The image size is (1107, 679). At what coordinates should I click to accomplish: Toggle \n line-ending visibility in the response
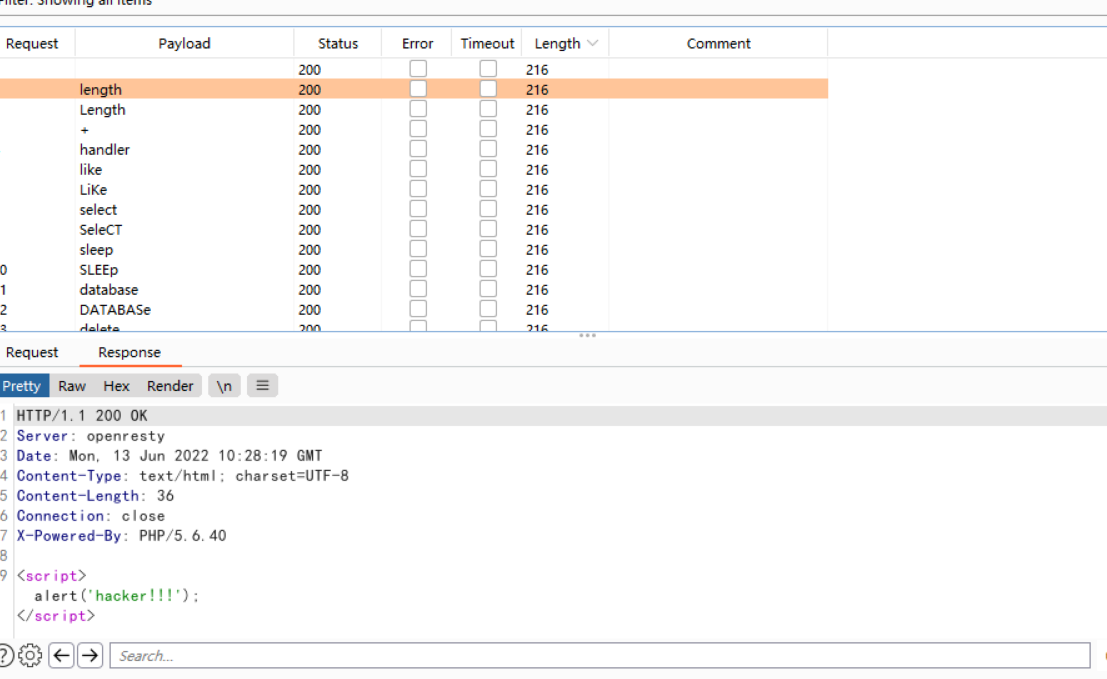(x=224, y=385)
